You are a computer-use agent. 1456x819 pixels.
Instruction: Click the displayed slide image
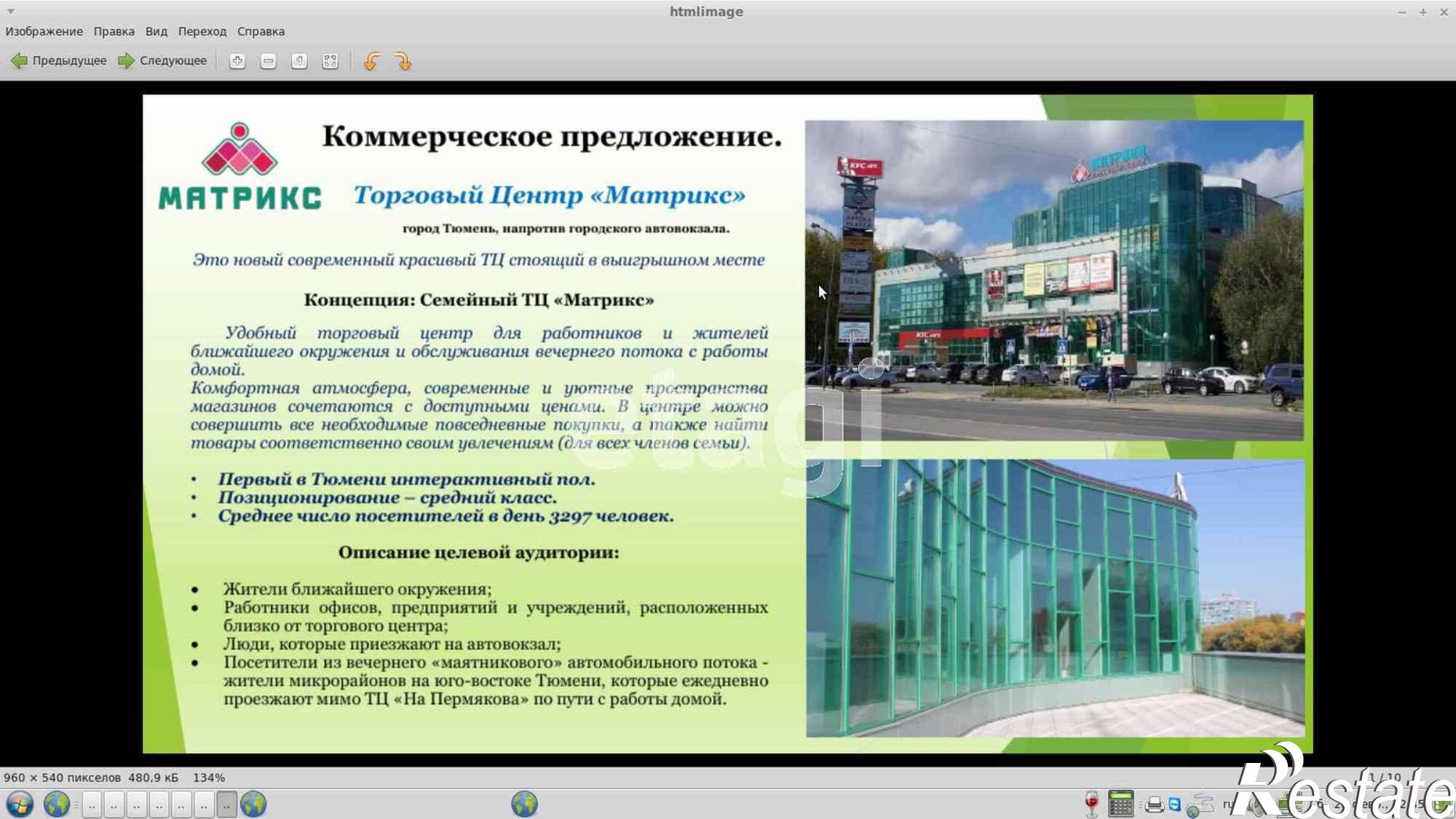click(727, 424)
